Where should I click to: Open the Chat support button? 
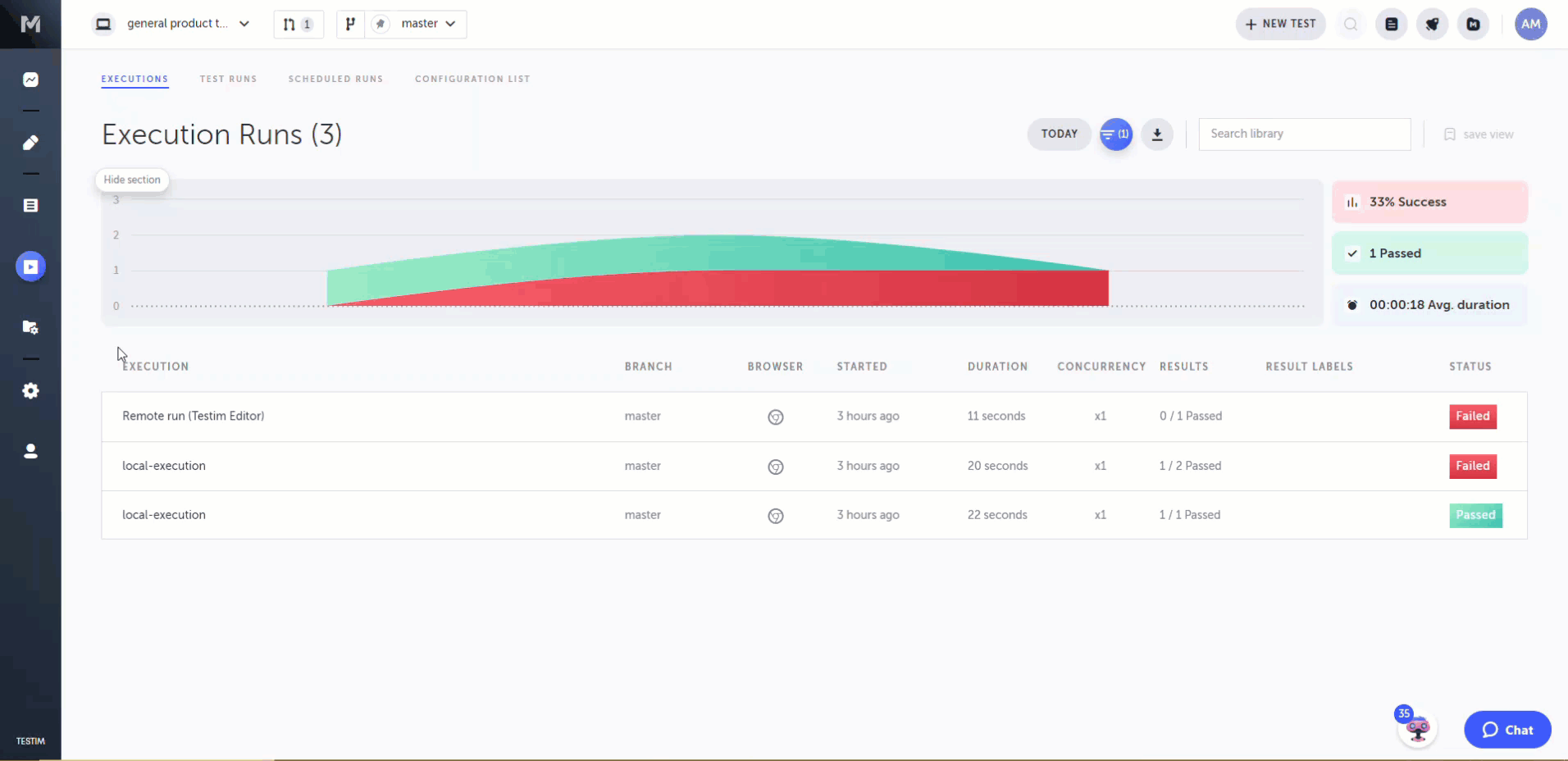(x=1507, y=730)
